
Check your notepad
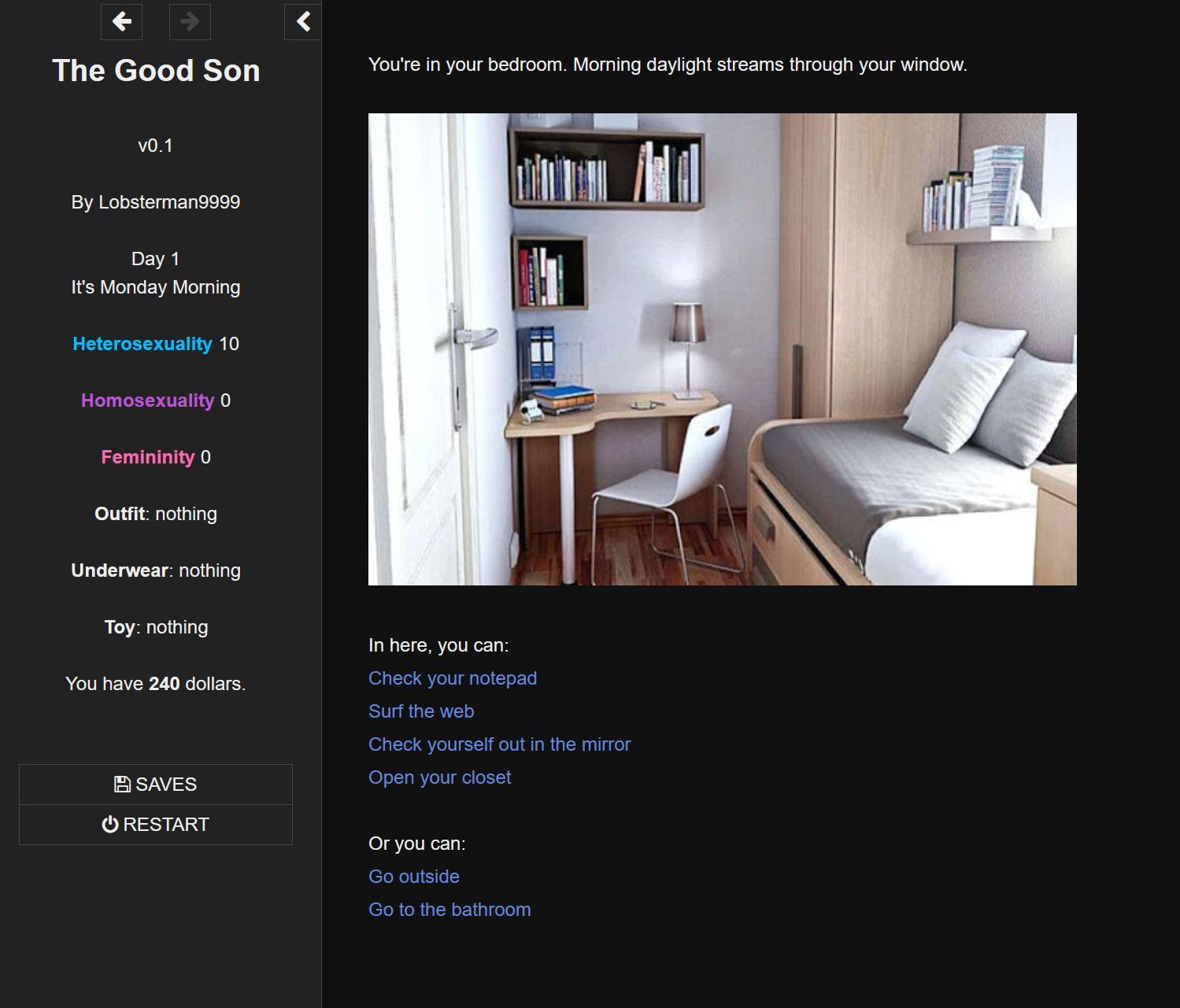tap(453, 678)
